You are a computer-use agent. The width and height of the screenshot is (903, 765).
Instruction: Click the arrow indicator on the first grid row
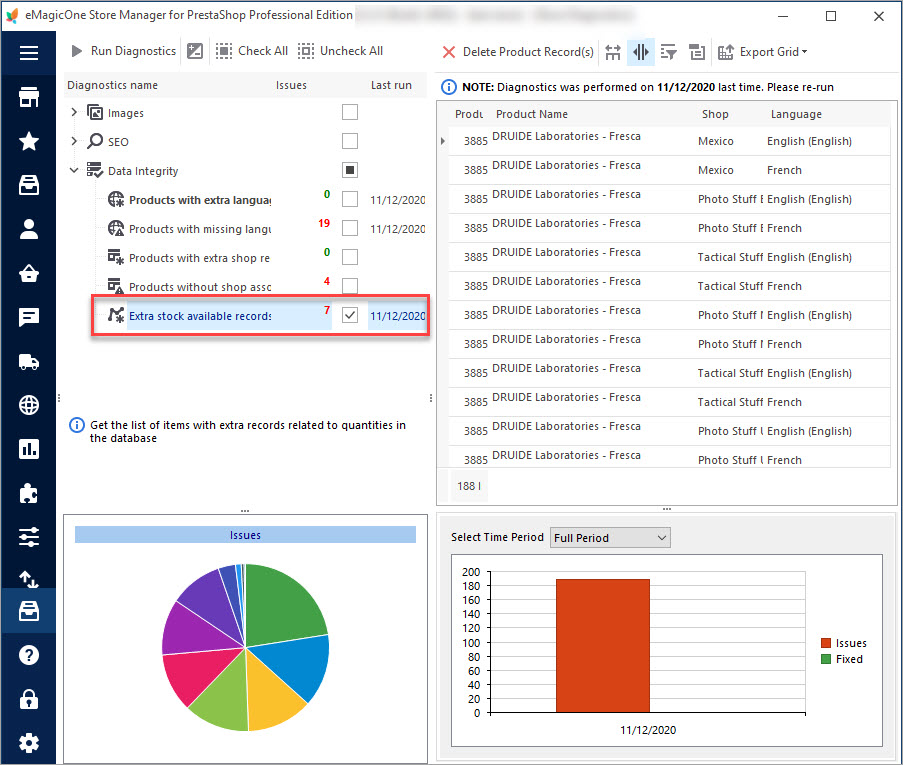[442, 141]
